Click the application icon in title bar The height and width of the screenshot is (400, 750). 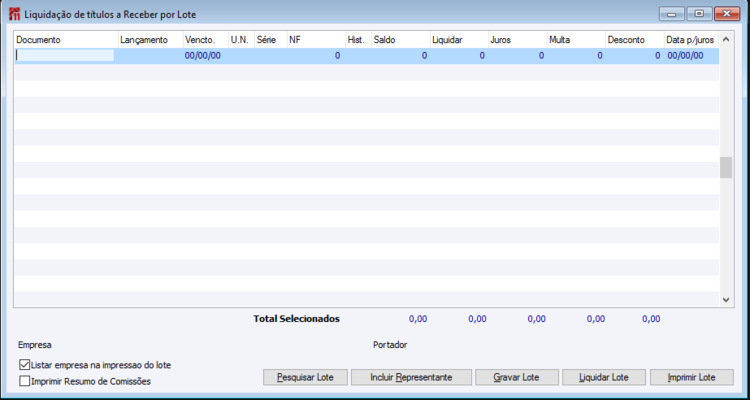(15, 14)
